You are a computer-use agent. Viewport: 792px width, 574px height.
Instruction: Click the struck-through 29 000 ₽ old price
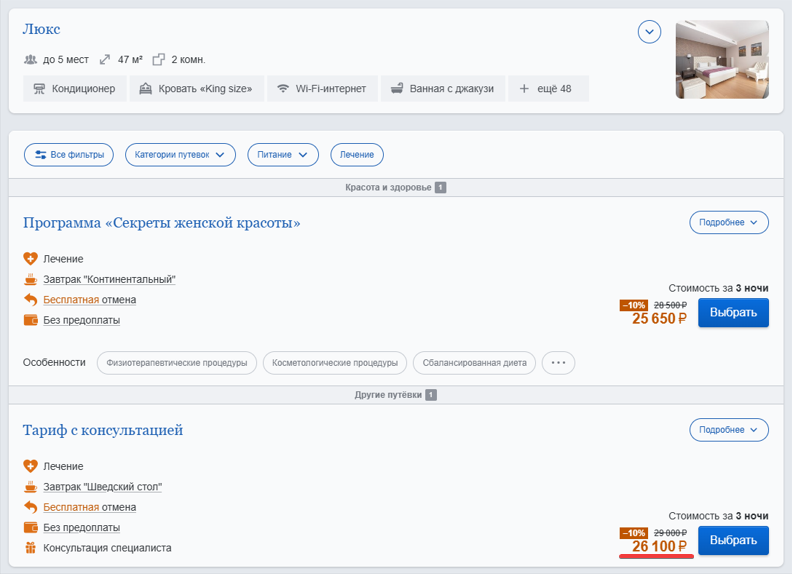tap(670, 533)
